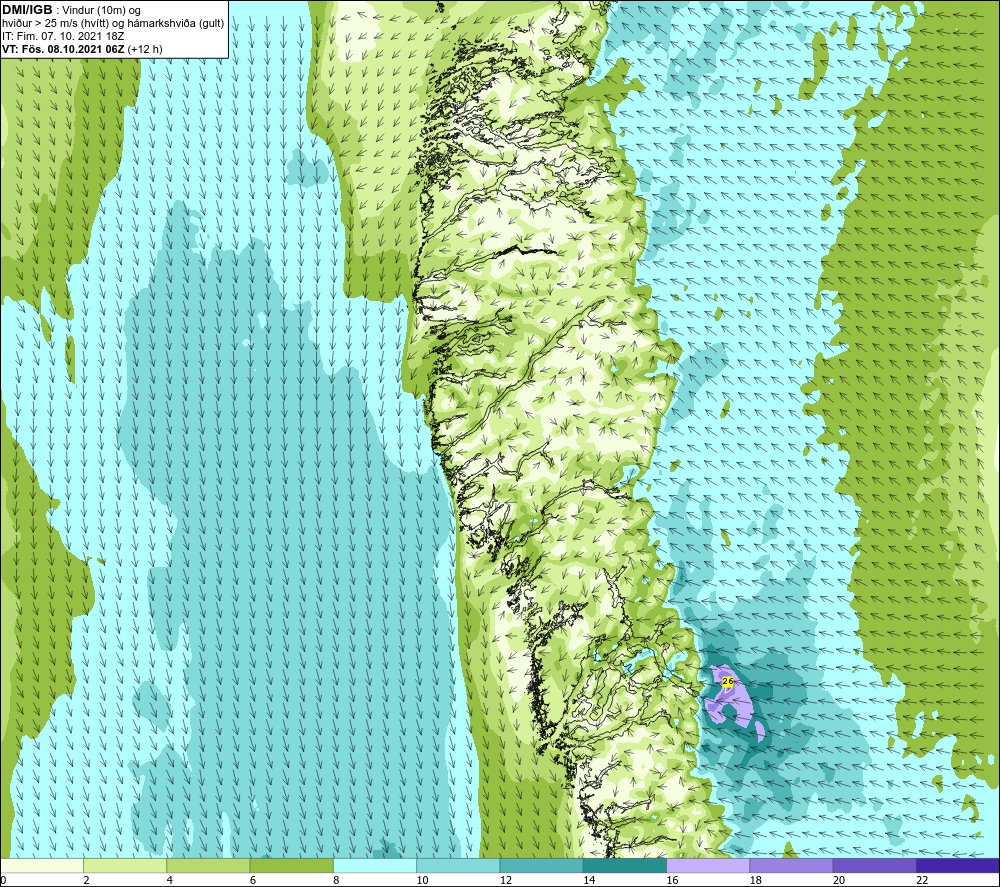1000x887 pixels.
Task: Click the scale label '4'
Action: [x=170, y=881]
